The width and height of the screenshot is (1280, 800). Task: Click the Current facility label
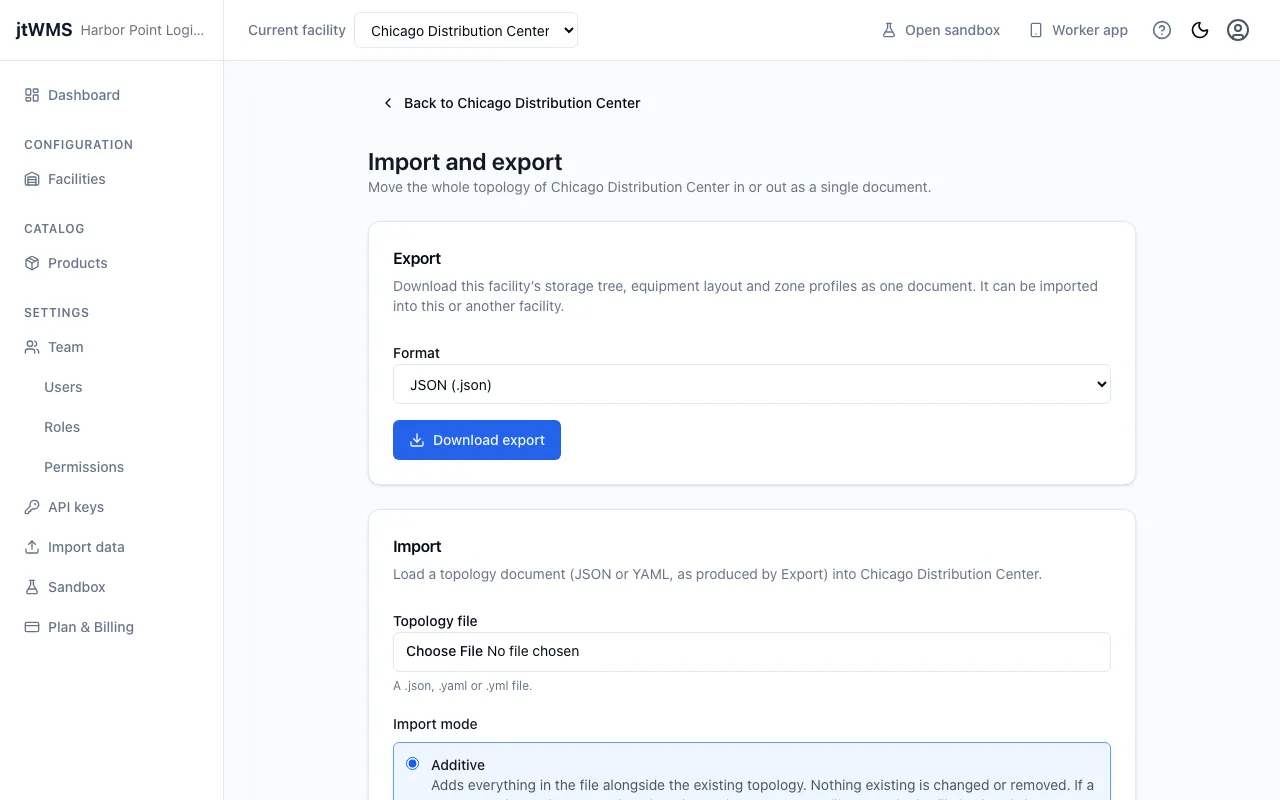pyautogui.click(x=297, y=30)
